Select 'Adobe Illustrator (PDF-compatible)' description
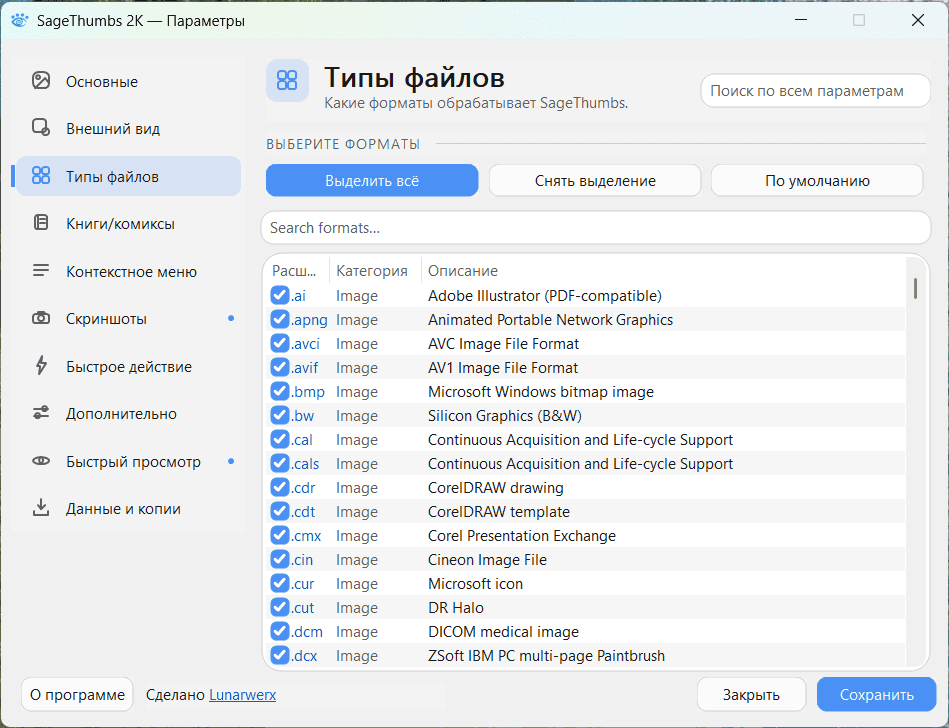The width and height of the screenshot is (949, 728). 545,295
